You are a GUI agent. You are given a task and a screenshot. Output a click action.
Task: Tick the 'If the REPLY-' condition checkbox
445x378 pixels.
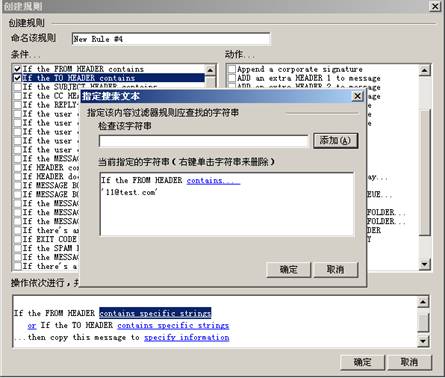17,105
